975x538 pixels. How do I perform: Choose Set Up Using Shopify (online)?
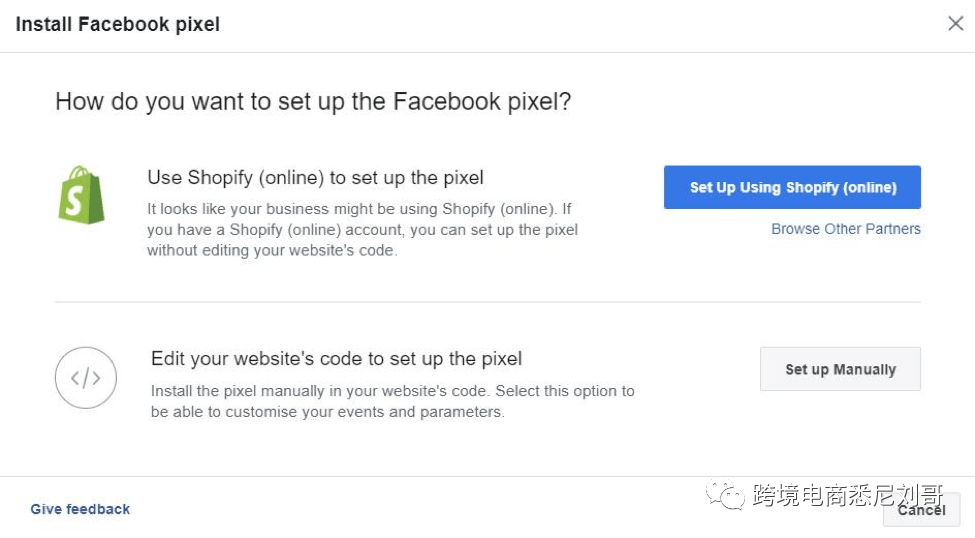(x=792, y=187)
